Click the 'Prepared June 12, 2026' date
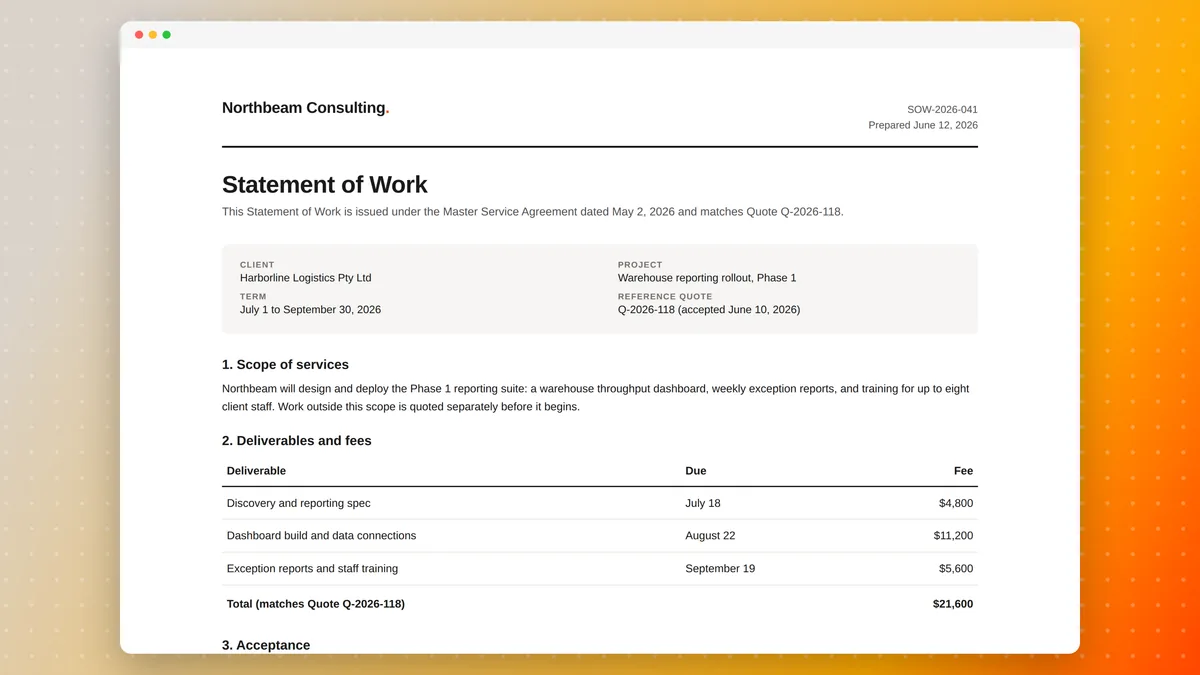The image size is (1200, 675). [x=923, y=126]
